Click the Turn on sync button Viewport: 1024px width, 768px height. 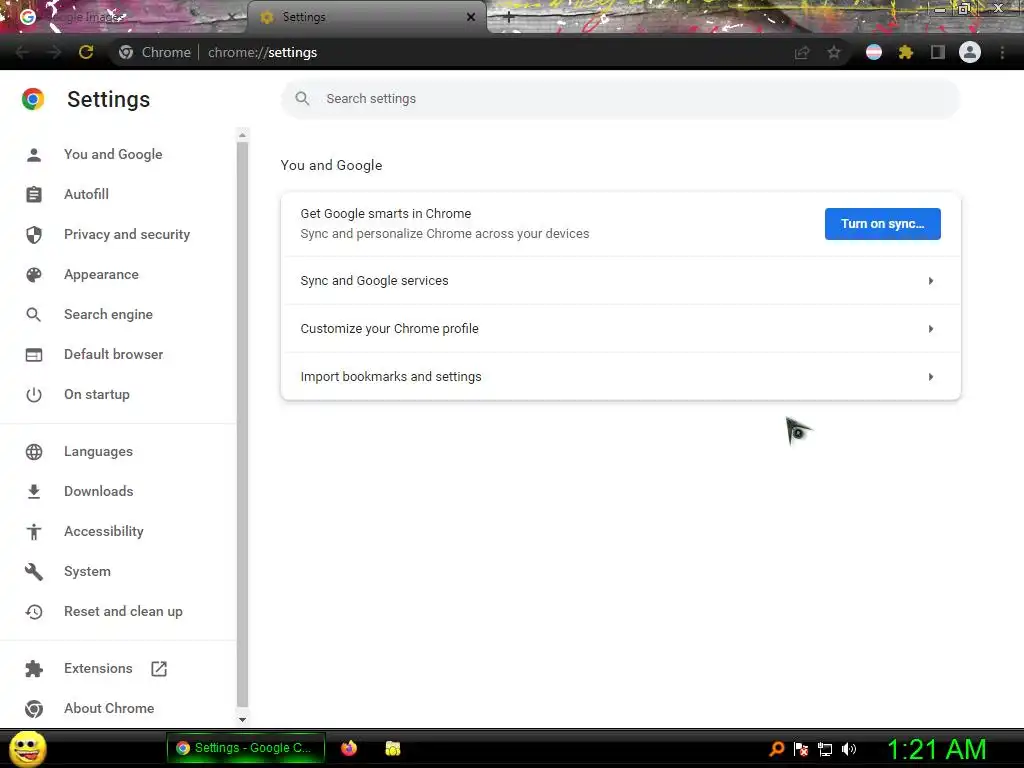coord(882,224)
